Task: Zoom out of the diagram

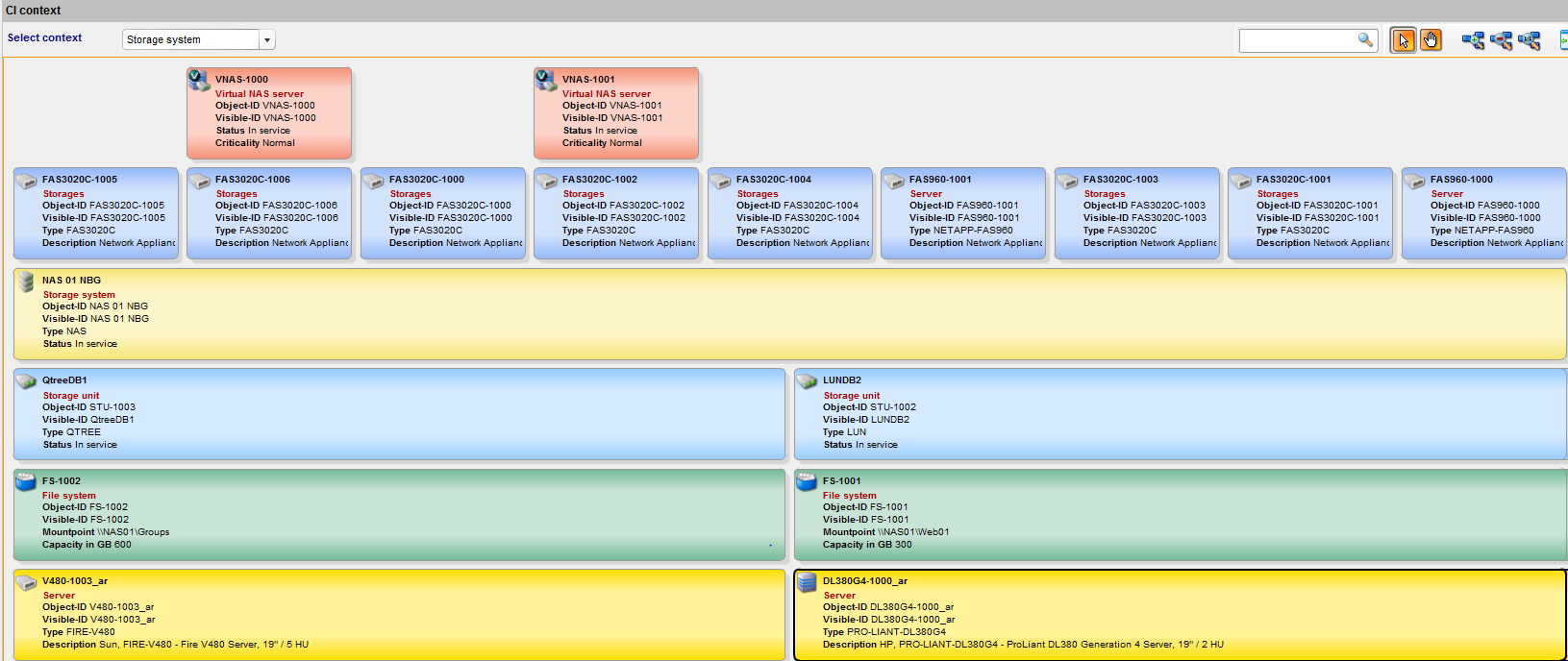Action: coord(1502,40)
